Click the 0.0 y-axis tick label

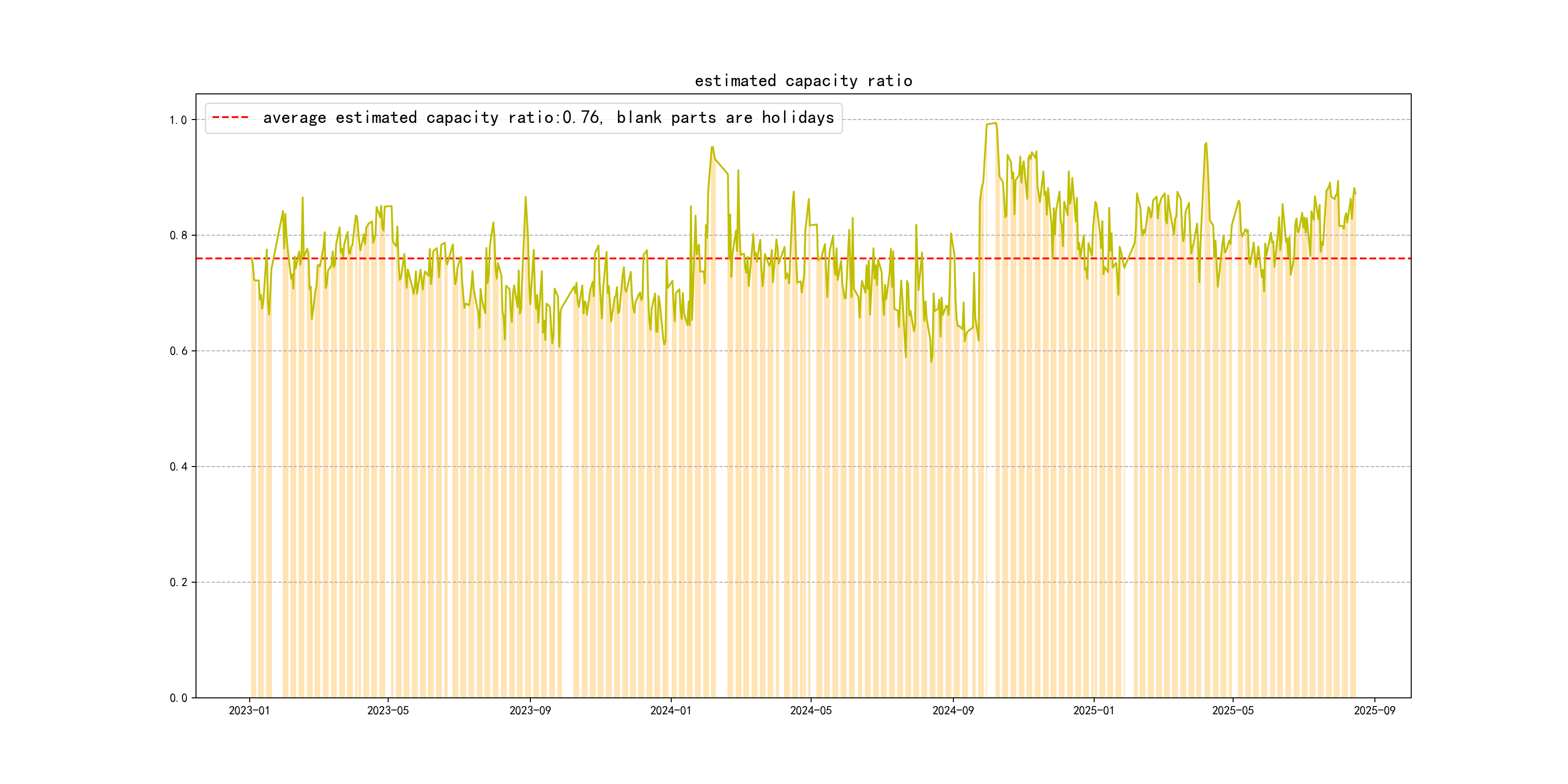178,698
